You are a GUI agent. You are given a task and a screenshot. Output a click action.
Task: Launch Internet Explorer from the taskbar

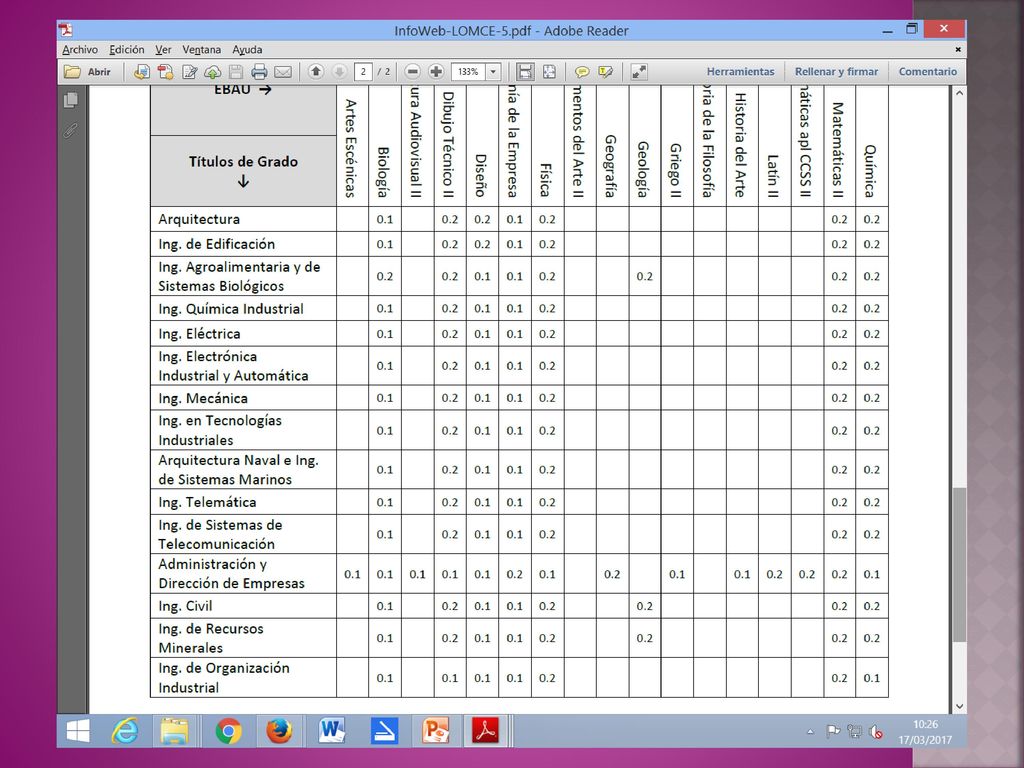[x=125, y=730]
